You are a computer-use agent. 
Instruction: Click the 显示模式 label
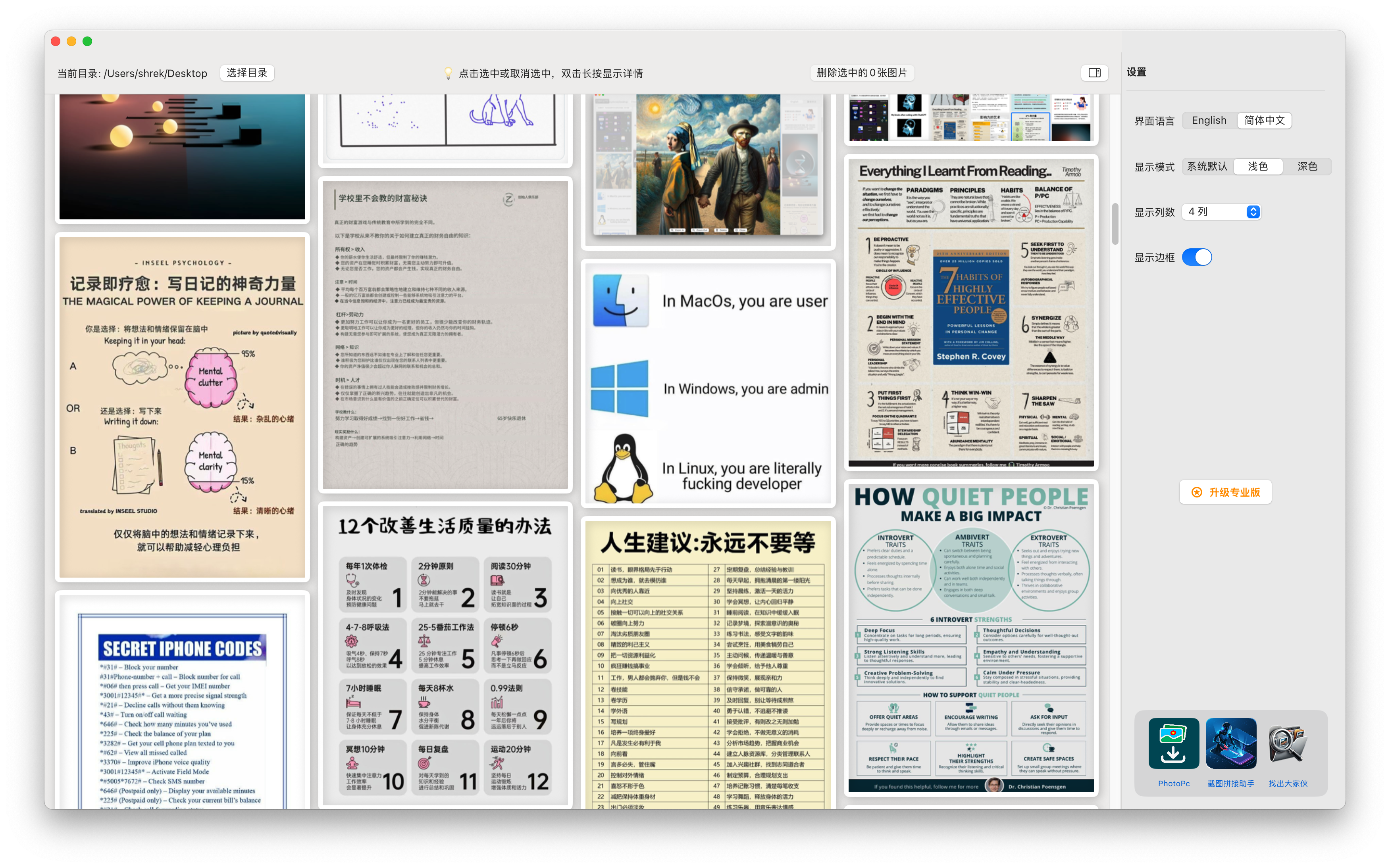(x=1154, y=167)
